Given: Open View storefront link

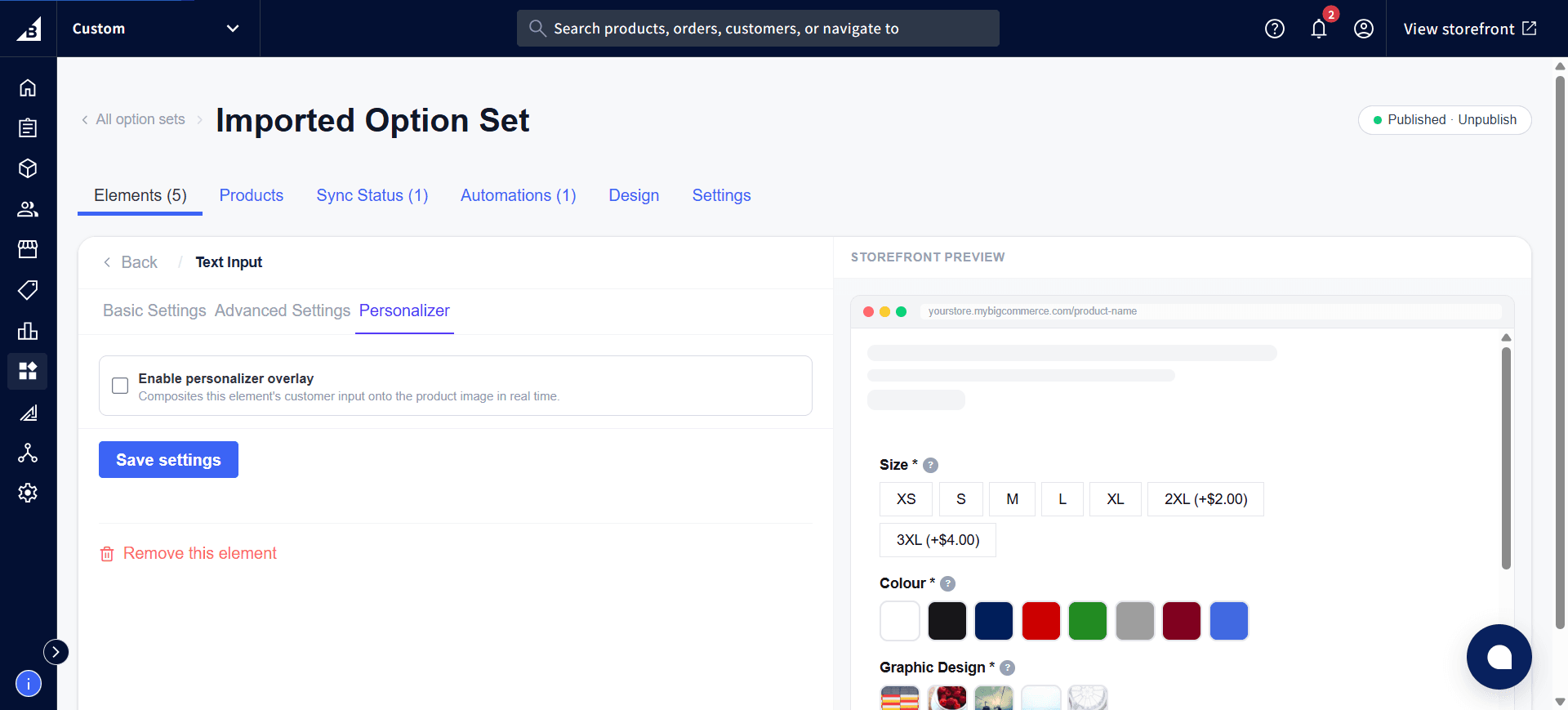Looking at the screenshot, I should tap(1470, 29).
